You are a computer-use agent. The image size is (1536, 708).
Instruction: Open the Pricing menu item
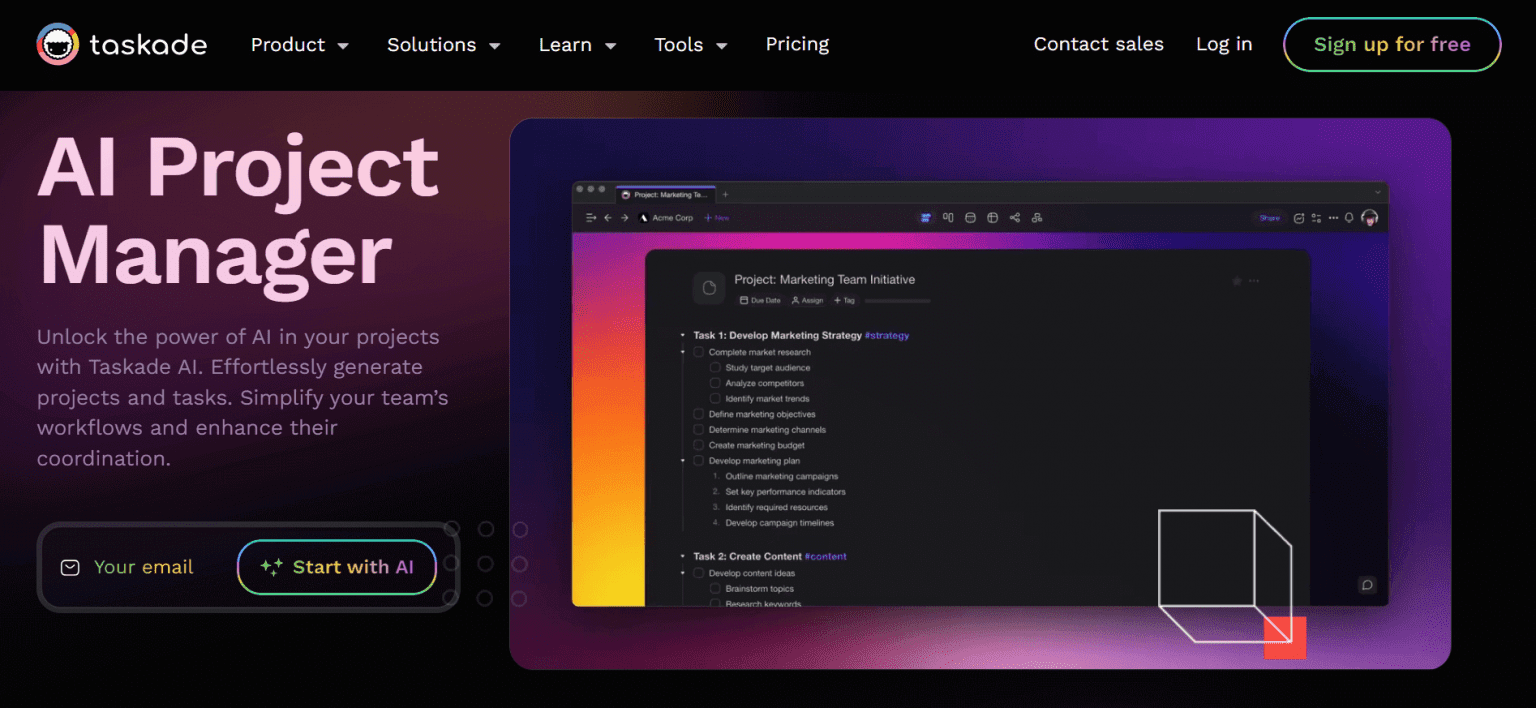(x=797, y=44)
